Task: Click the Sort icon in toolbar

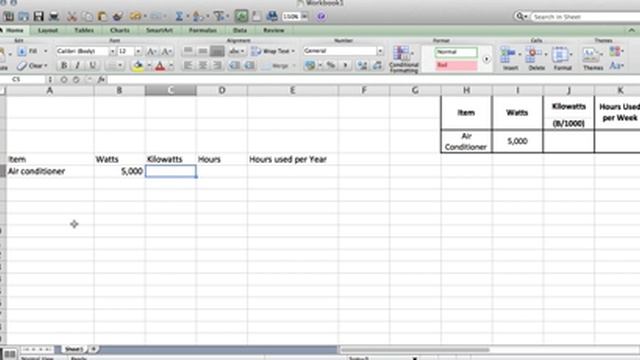Action: pyautogui.click(x=198, y=16)
